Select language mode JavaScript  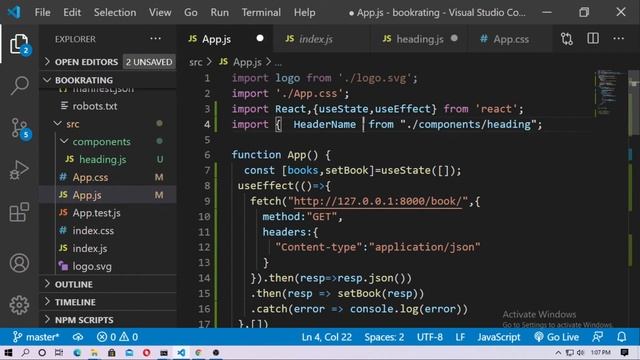pyautogui.click(x=499, y=337)
